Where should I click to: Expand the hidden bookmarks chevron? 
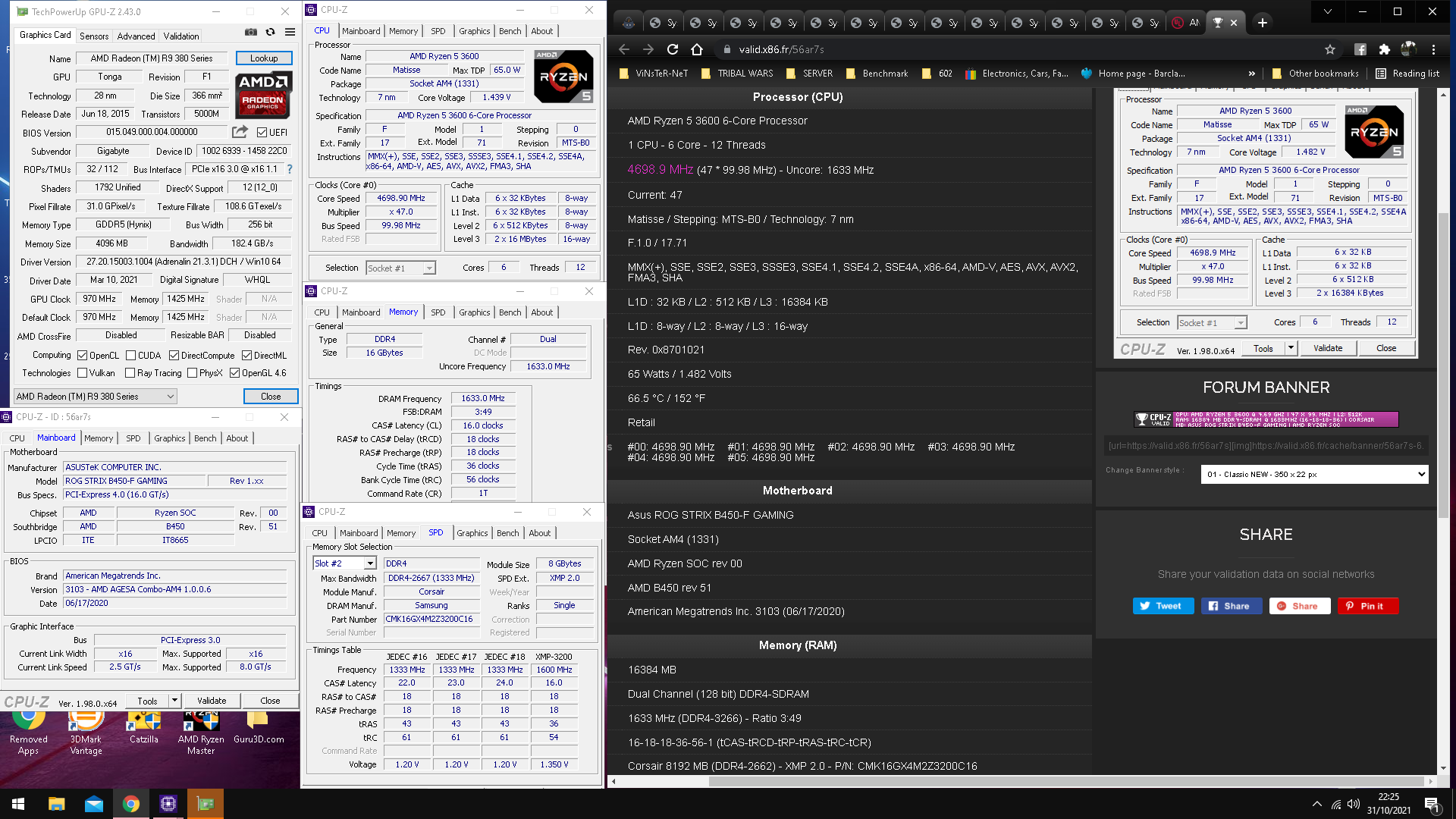coord(1251,74)
